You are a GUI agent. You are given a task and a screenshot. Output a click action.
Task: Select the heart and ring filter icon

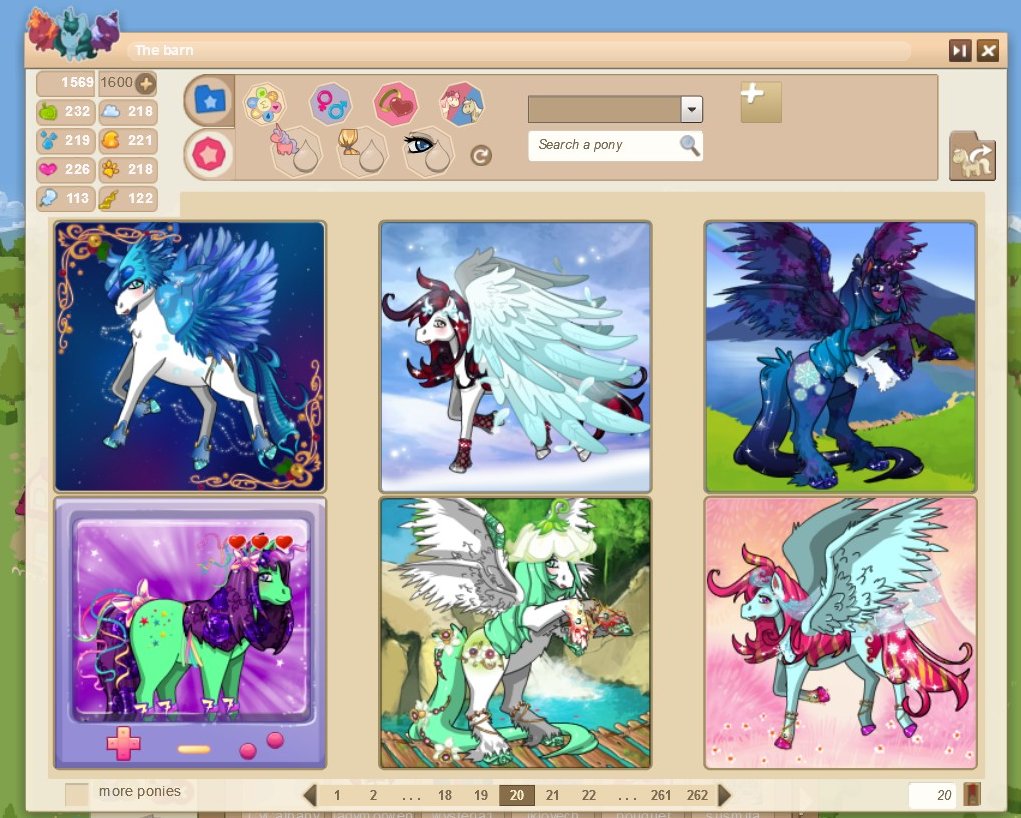point(395,102)
